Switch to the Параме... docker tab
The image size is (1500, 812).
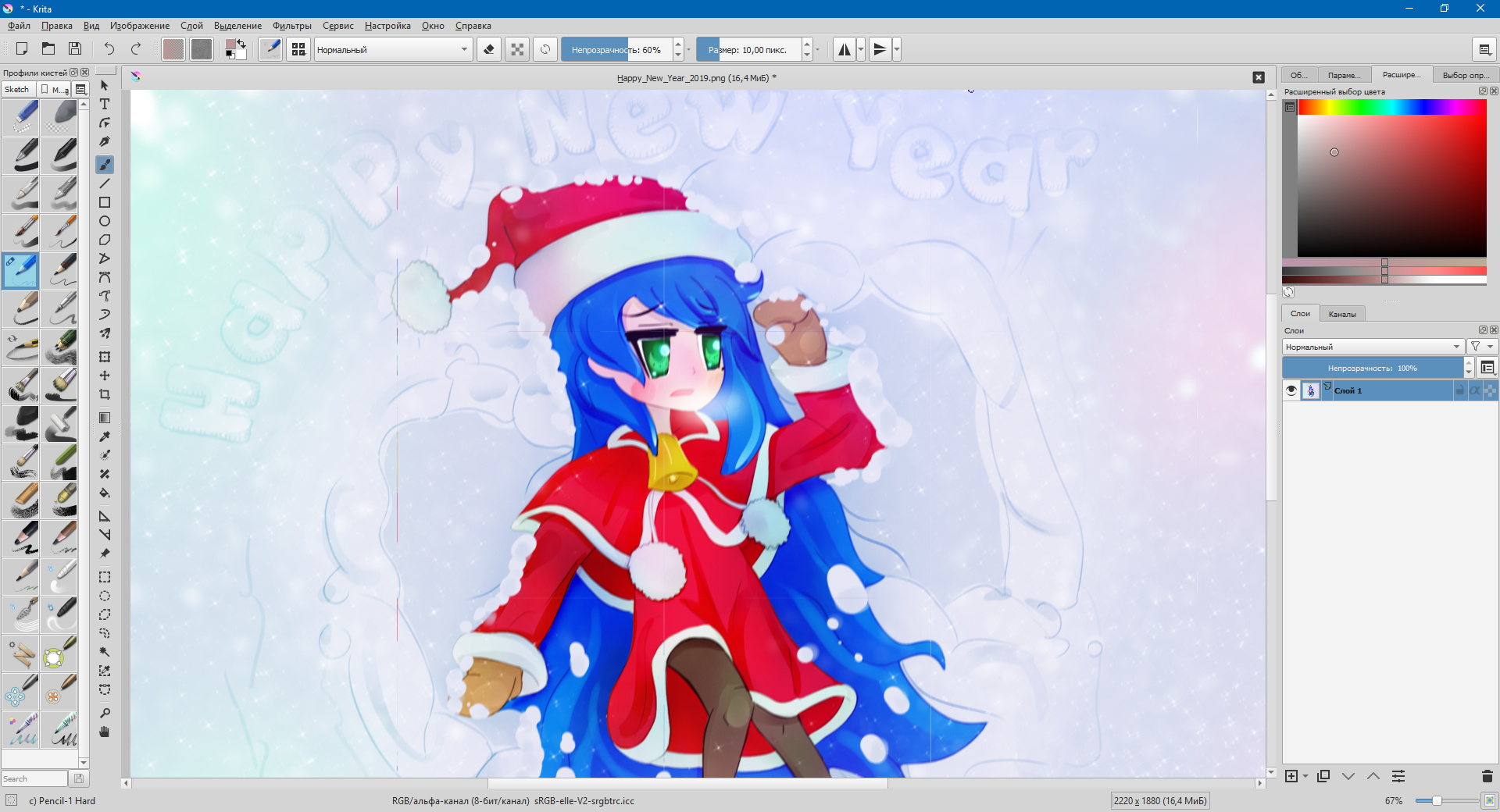(1344, 75)
